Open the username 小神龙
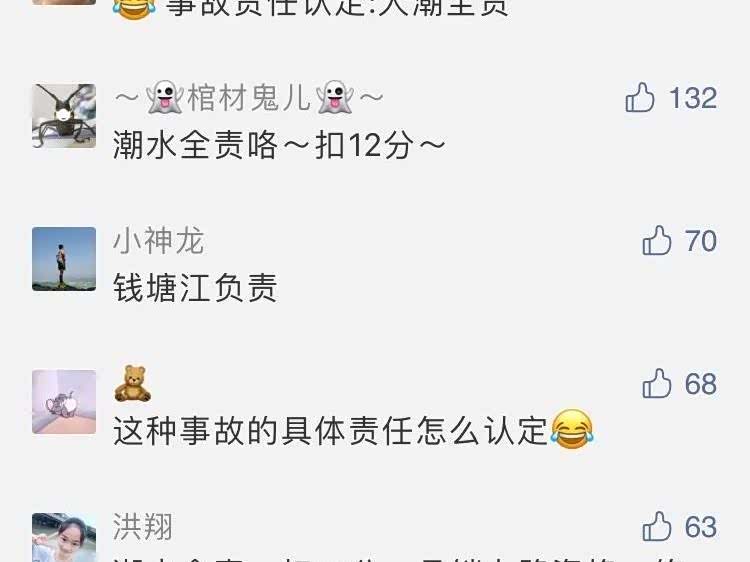Viewport: 750px width, 562px height. 159,240
